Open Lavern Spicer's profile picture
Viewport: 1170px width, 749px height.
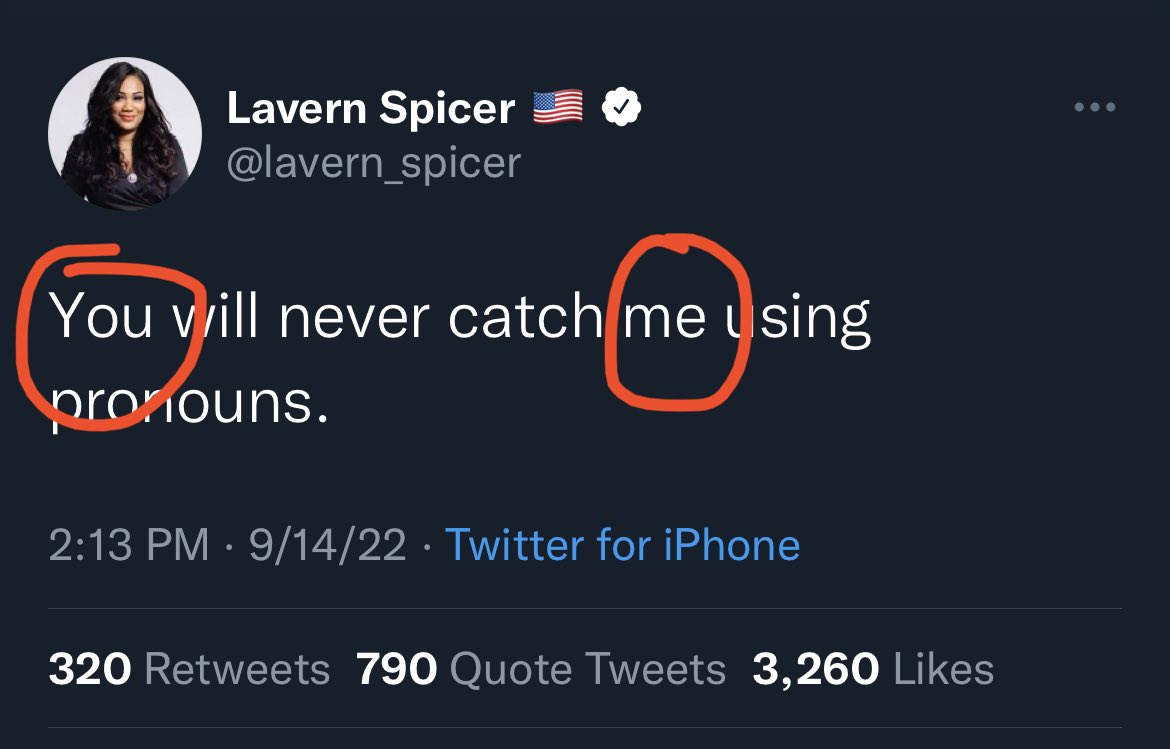(125, 134)
